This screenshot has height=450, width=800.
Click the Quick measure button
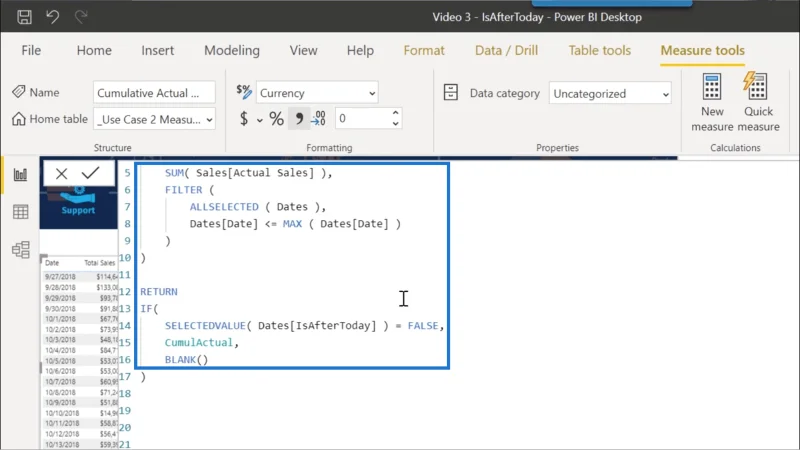tap(758, 103)
